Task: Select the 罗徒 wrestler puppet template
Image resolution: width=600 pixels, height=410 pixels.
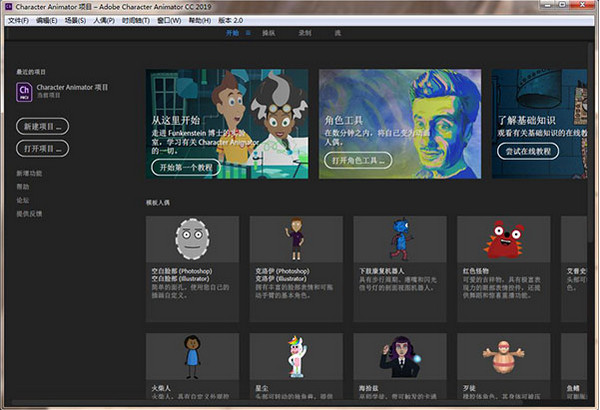Action: click(502, 357)
